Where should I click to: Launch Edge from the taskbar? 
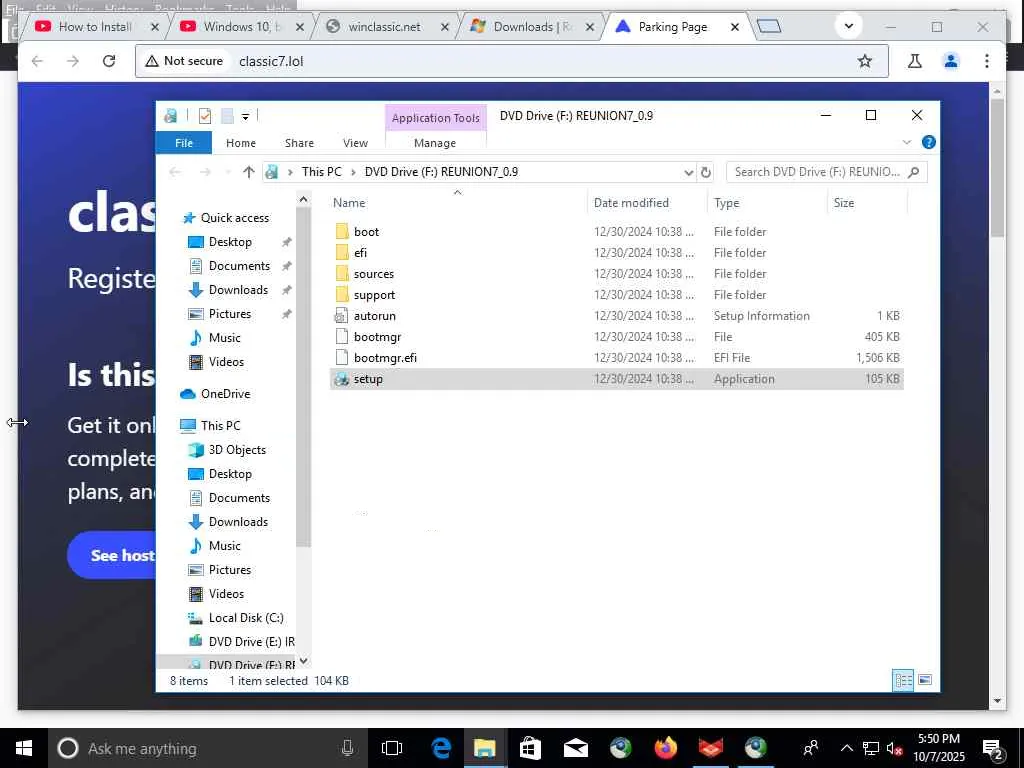(441, 748)
